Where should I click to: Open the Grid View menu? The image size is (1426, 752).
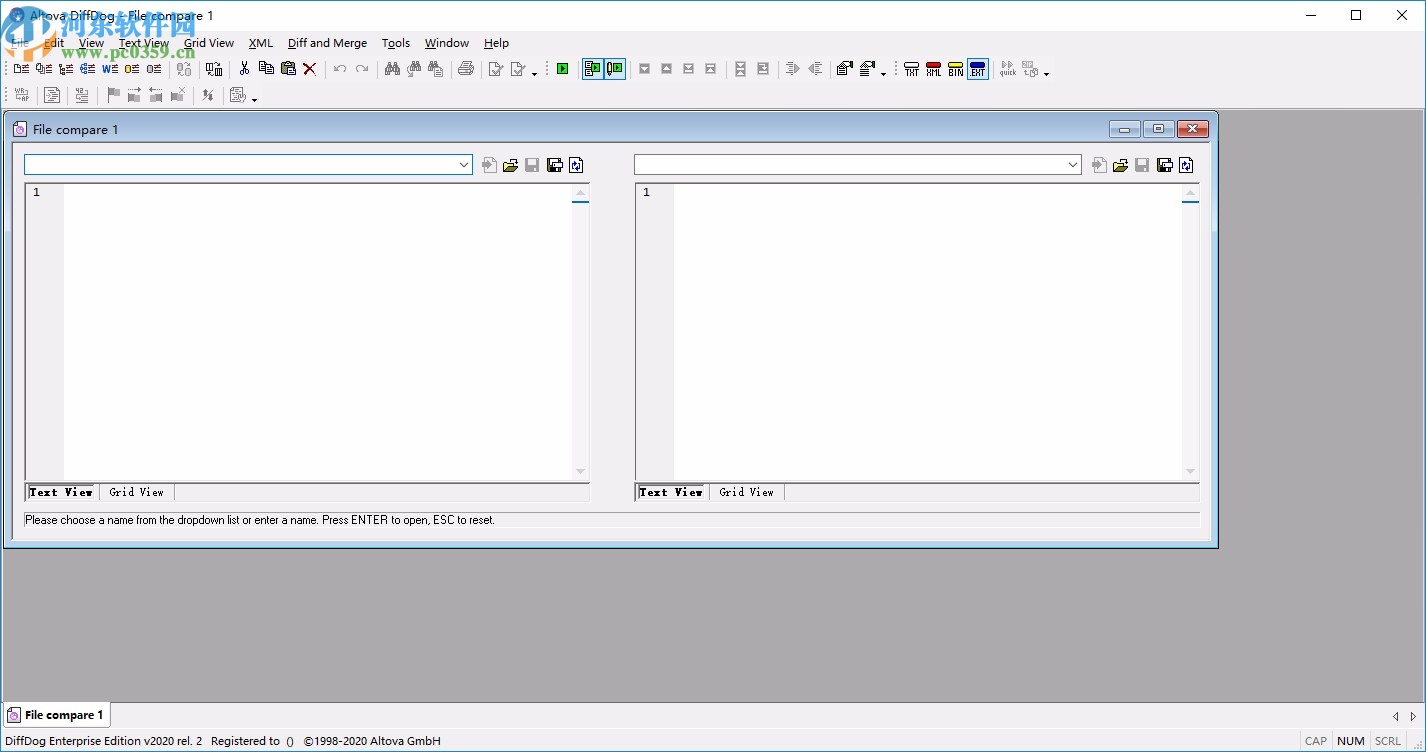pyautogui.click(x=209, y=43)
